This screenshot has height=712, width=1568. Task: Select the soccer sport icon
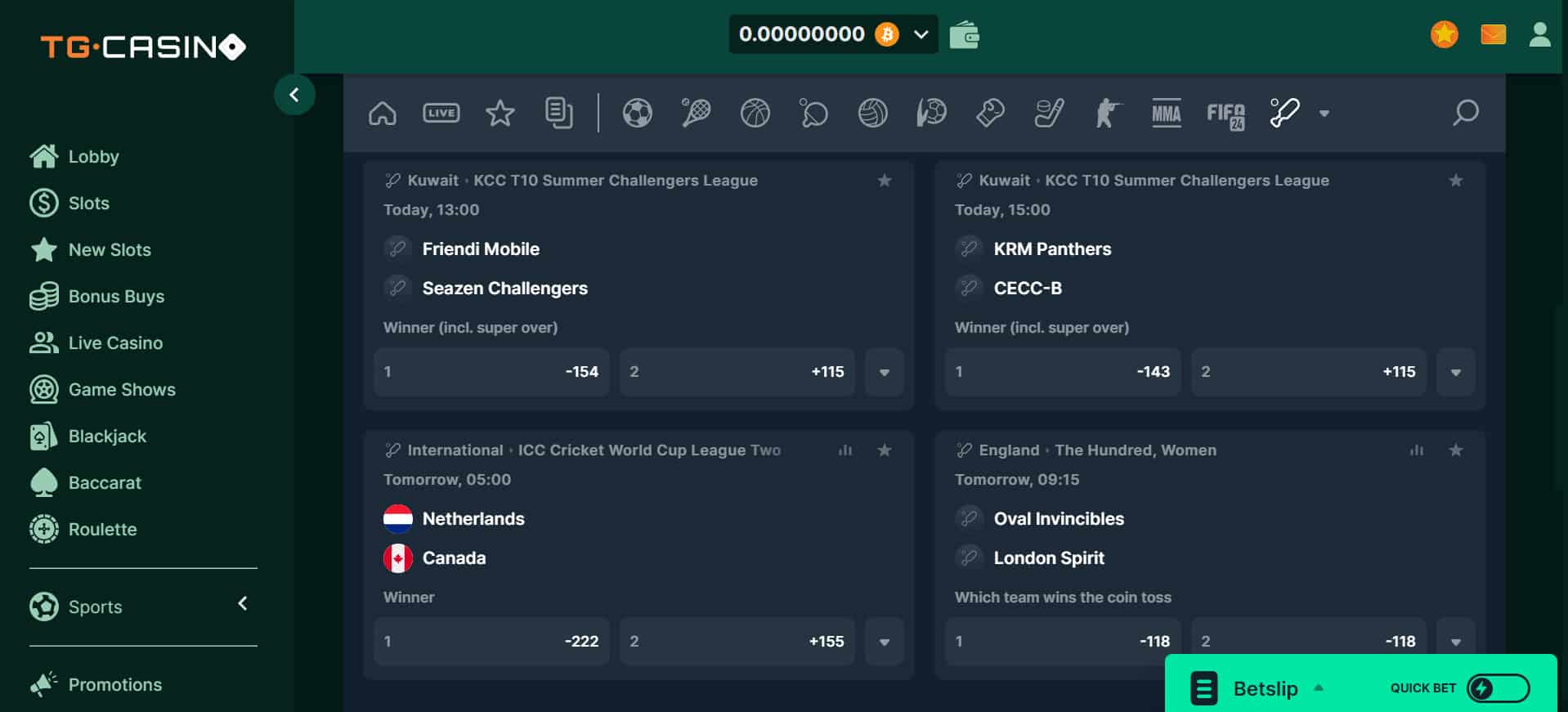pyautogui.click(x=638, y=113)
